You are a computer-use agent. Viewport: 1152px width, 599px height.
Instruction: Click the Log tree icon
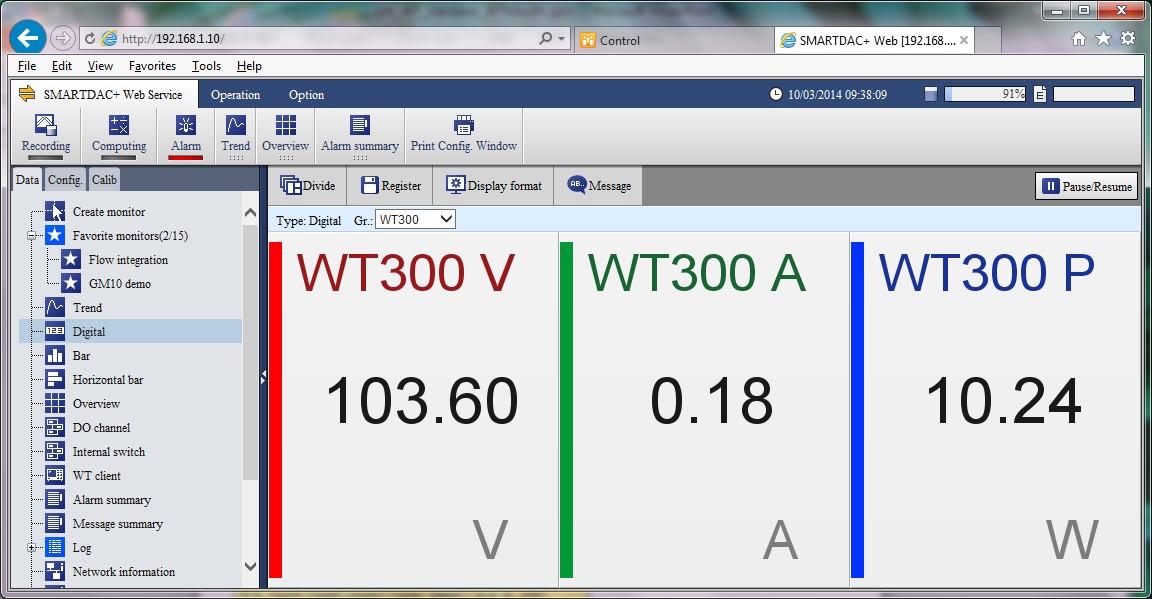[55, 548]
